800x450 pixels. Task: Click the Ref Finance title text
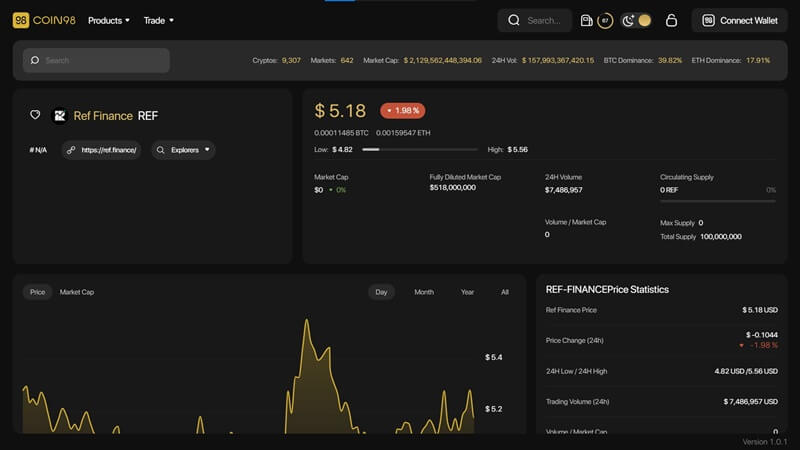pos(103,116)
